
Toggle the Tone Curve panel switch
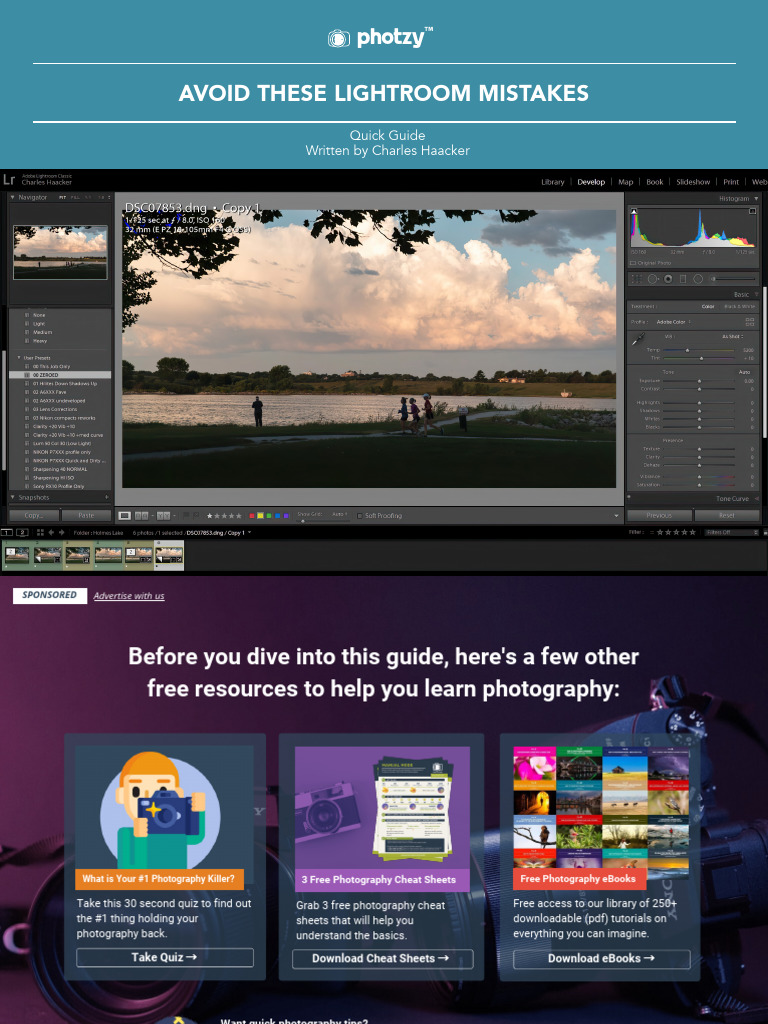click(629, 497)
